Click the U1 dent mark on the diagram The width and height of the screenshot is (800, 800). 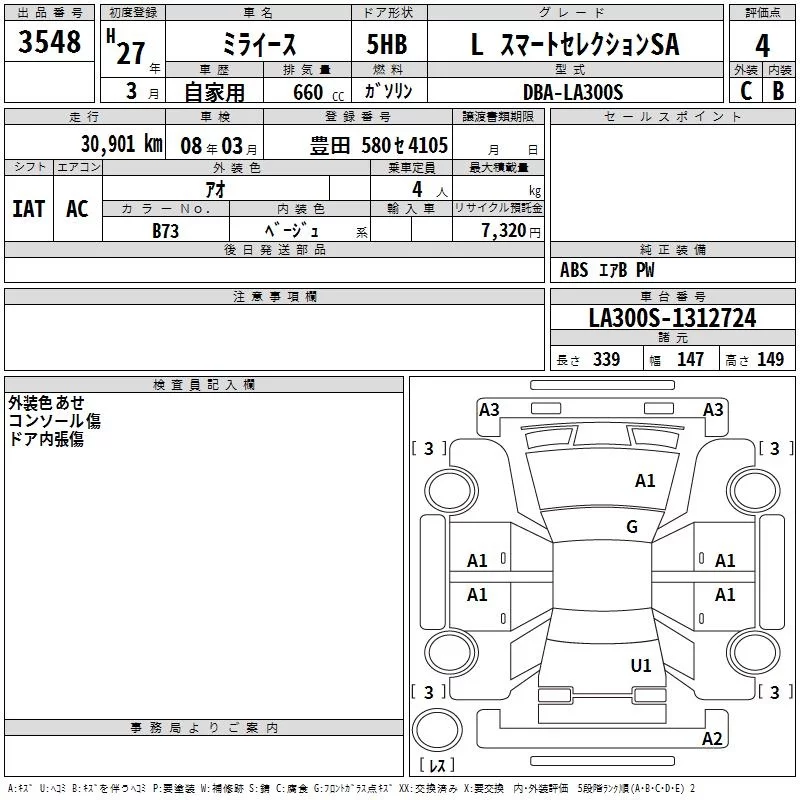(x=641, y=665)
